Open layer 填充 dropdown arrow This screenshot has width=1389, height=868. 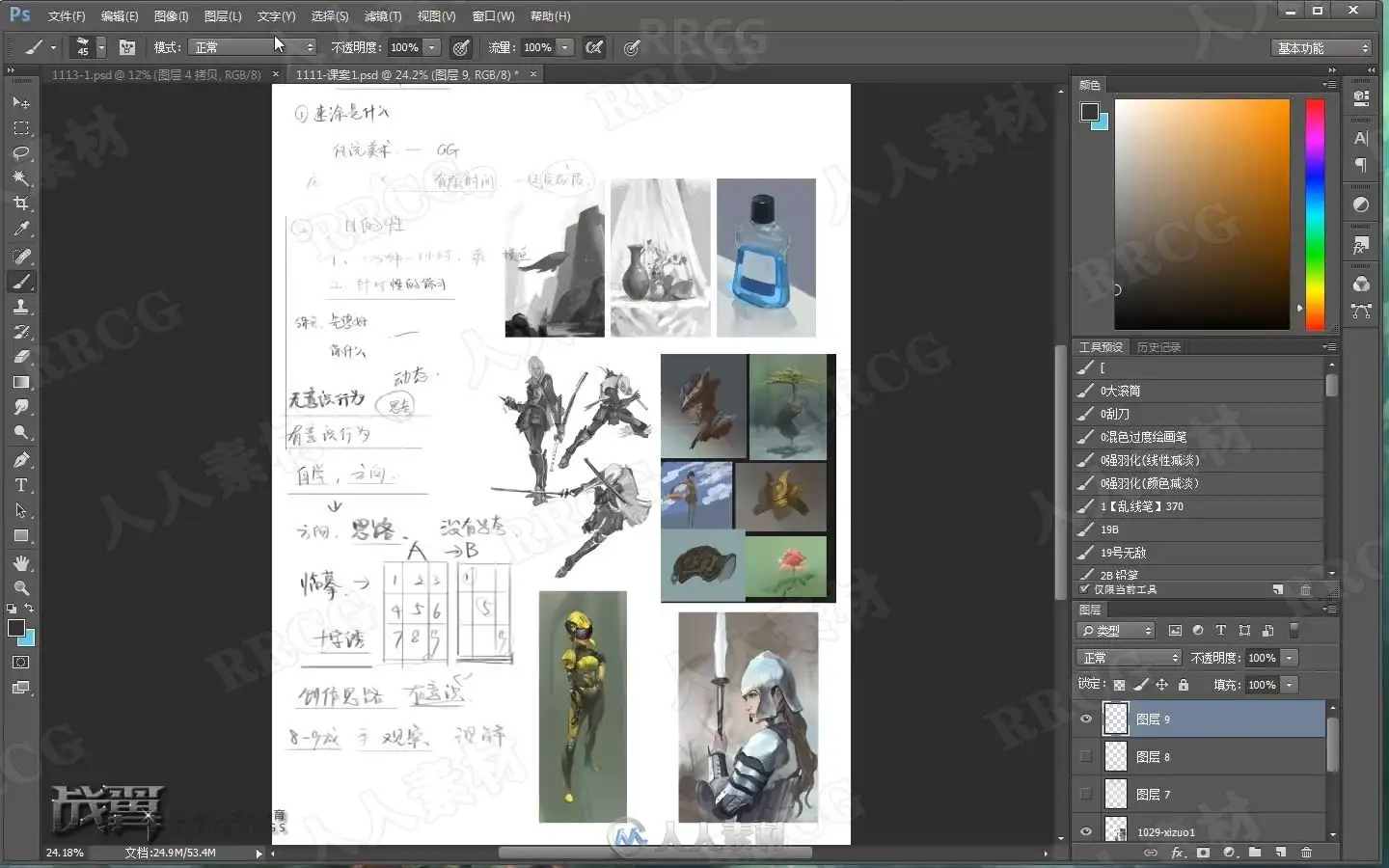coord(1290,685)
